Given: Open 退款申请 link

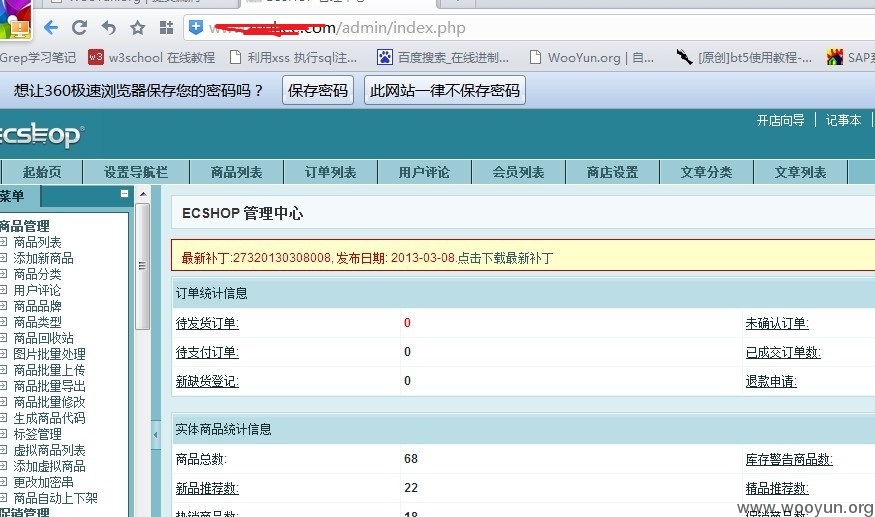Looking at the screenshot, I should tap(771, 381).
